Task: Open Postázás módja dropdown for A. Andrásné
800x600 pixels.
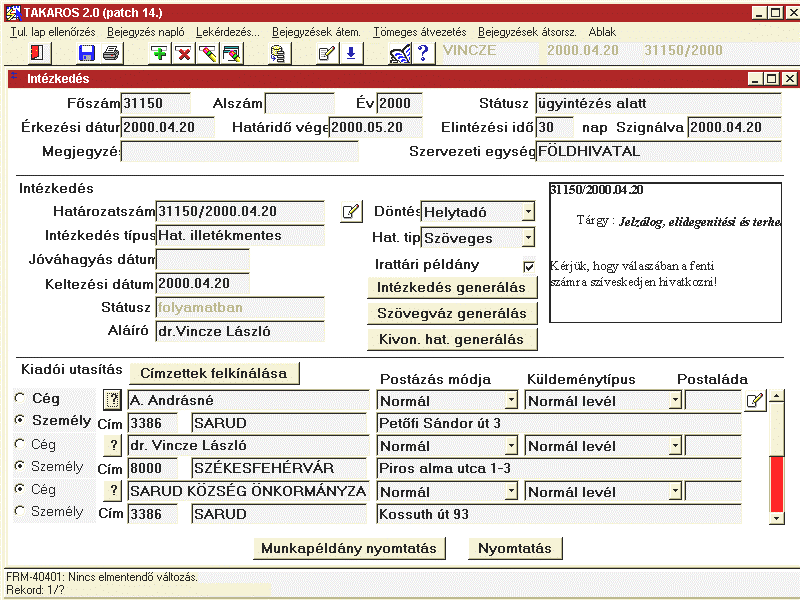Action: pos(511,401)
